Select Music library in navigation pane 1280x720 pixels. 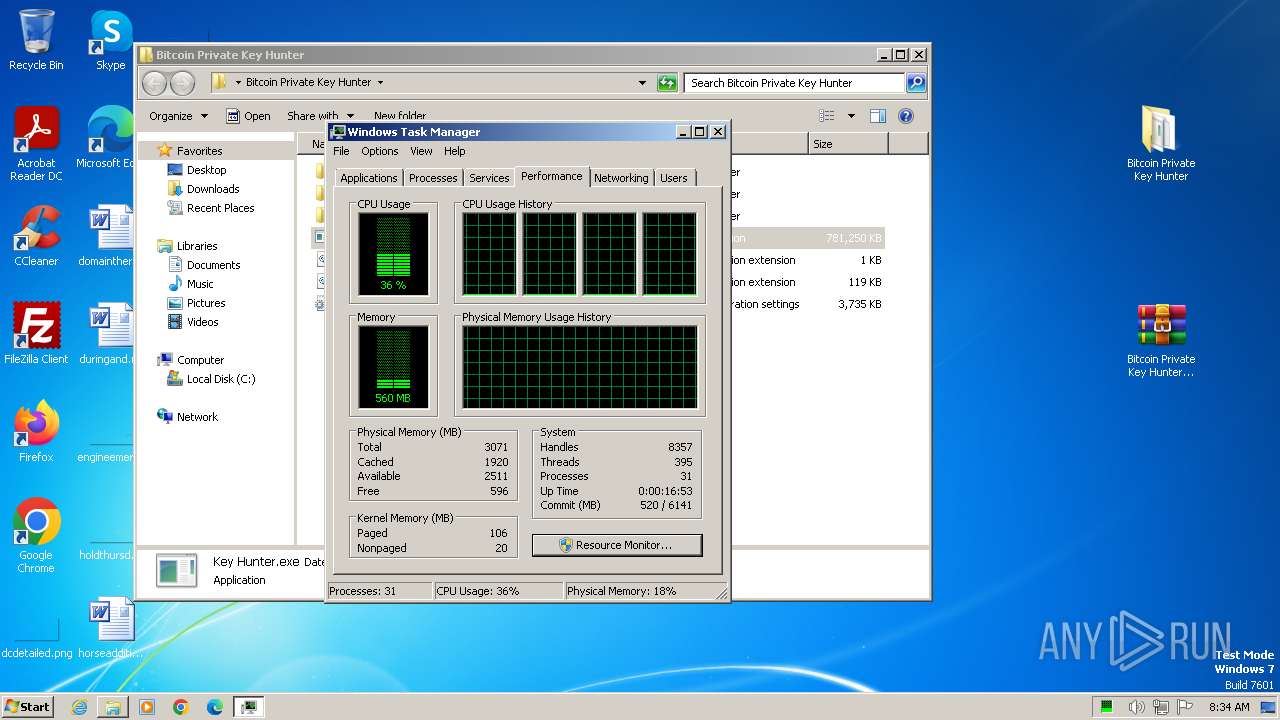click(x=200, y=284)
